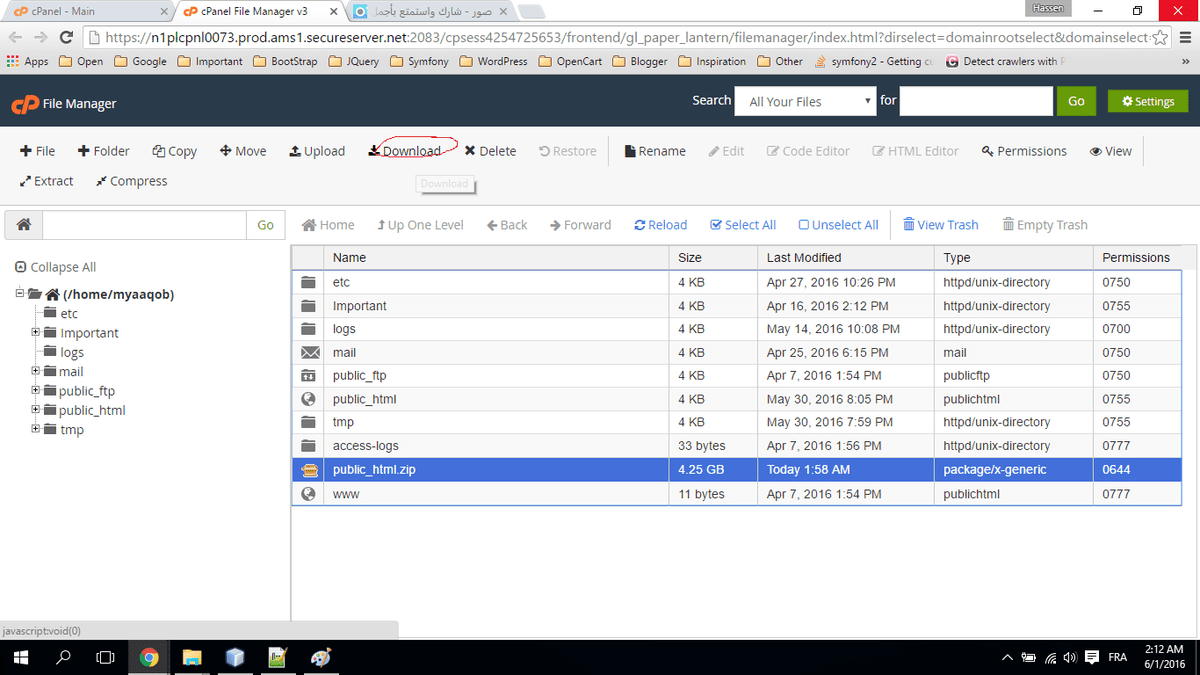Click the green search Go button
This screenshot has height=675, width=1200.
(1076, 101)
